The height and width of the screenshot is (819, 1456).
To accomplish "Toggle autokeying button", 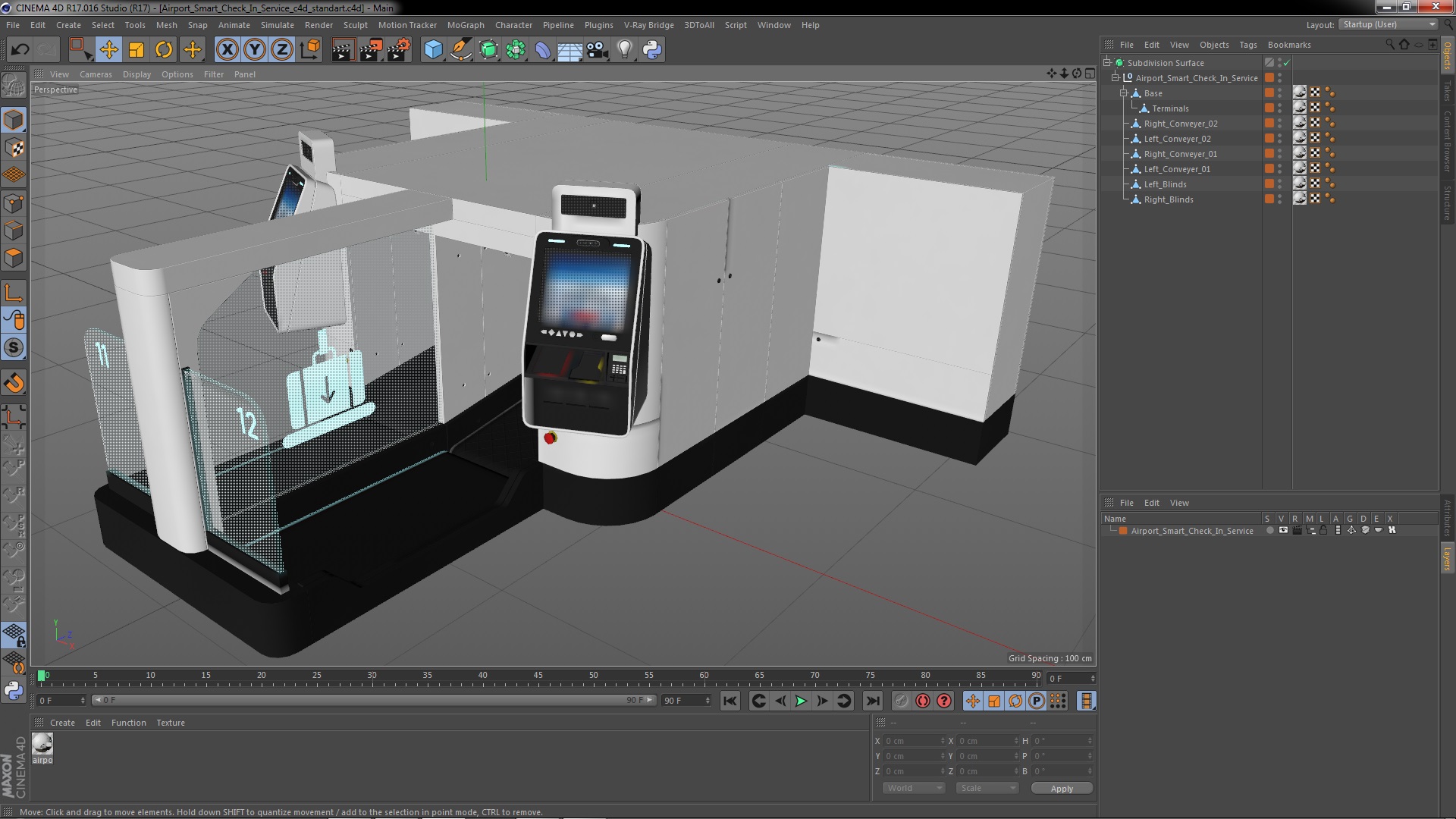I will tap(922, 701).
